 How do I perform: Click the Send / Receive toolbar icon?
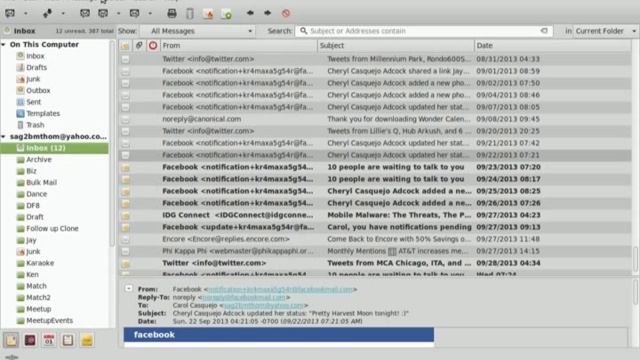click(47, 13)
